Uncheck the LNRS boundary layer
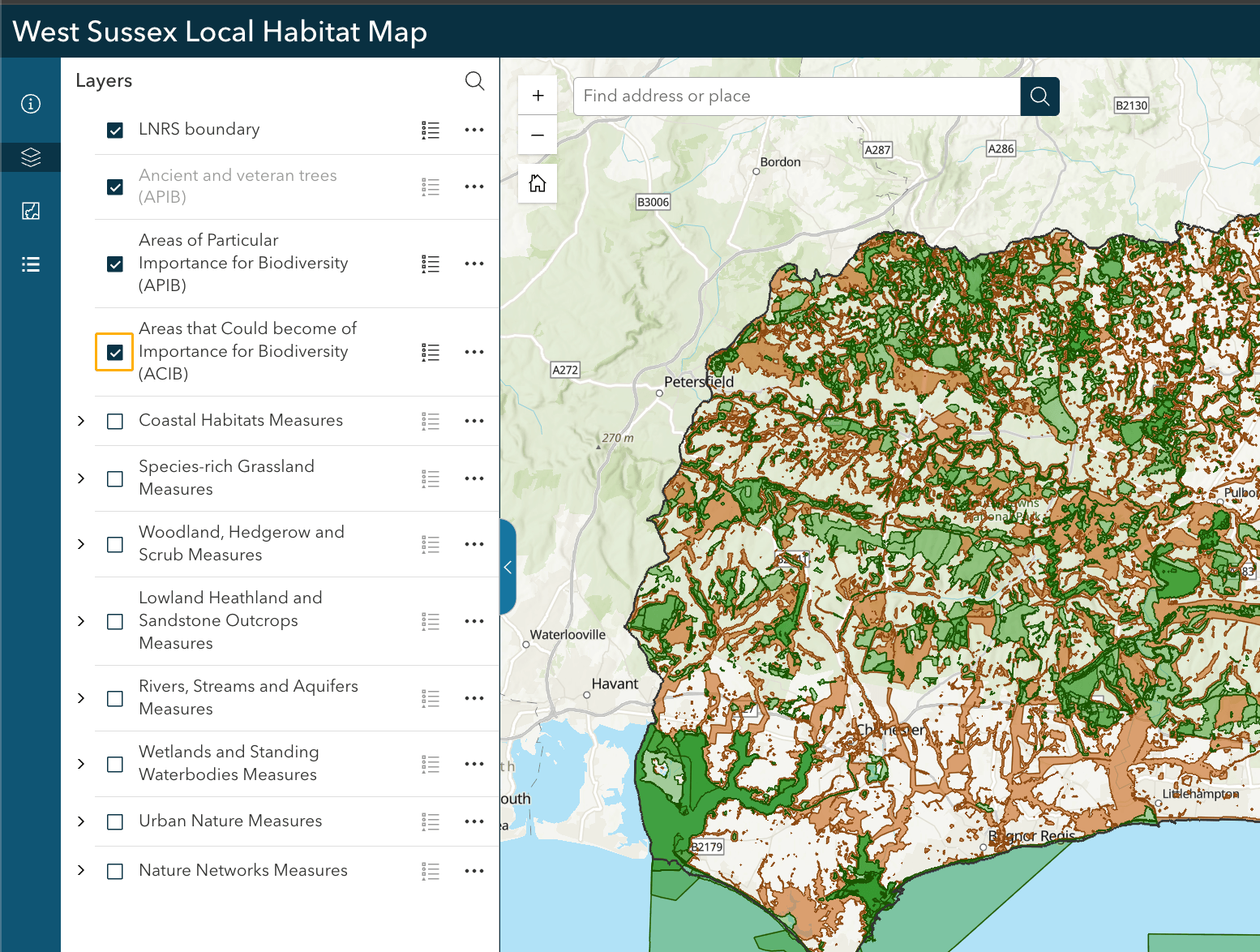This screenshot has width=1260, height=952. coord(115,130)
